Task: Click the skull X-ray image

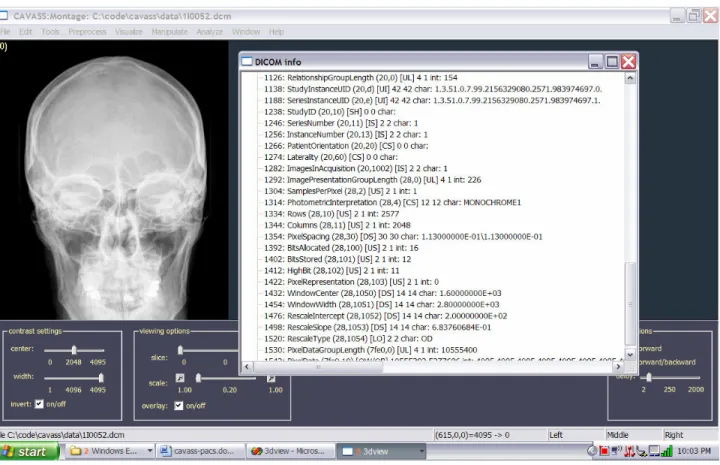Action: [x=114, y=179]
